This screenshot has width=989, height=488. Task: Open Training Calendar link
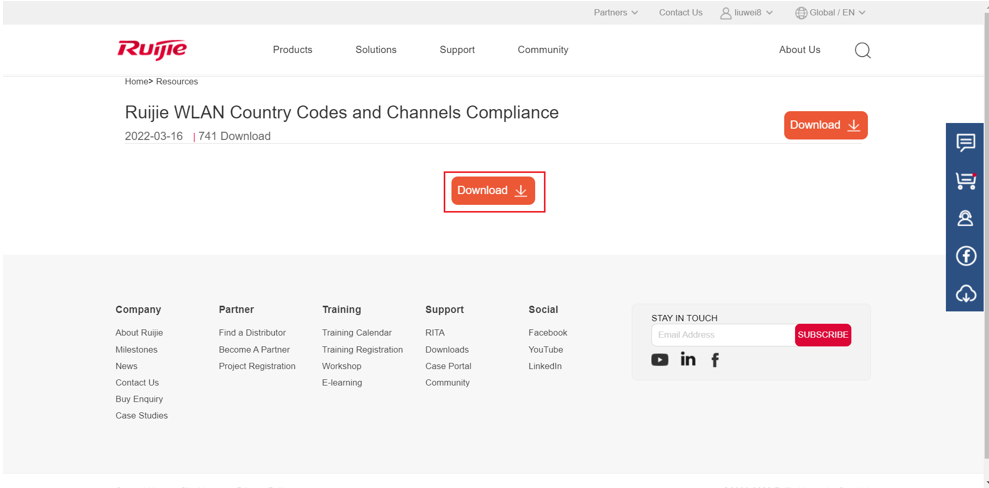(x=356, y=333)
